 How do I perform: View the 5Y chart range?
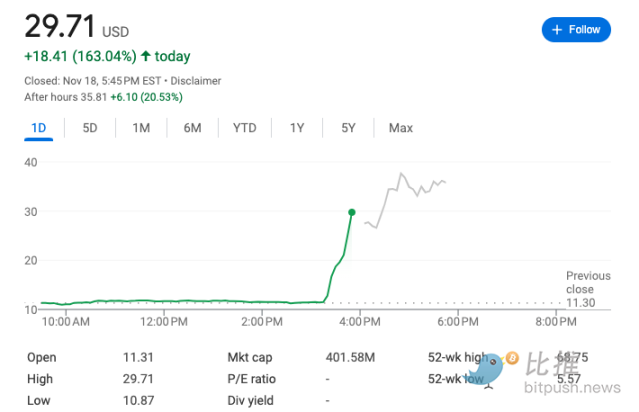[348, 128]
